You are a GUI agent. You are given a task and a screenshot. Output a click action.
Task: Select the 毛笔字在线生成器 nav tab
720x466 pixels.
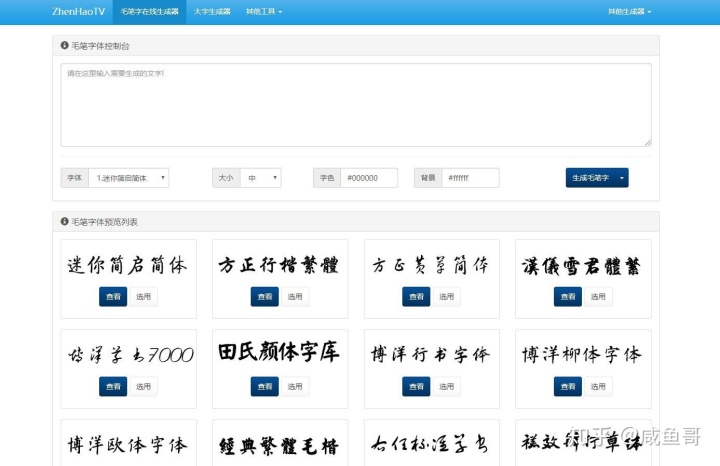pyautogui.click(x=149, y=12)
